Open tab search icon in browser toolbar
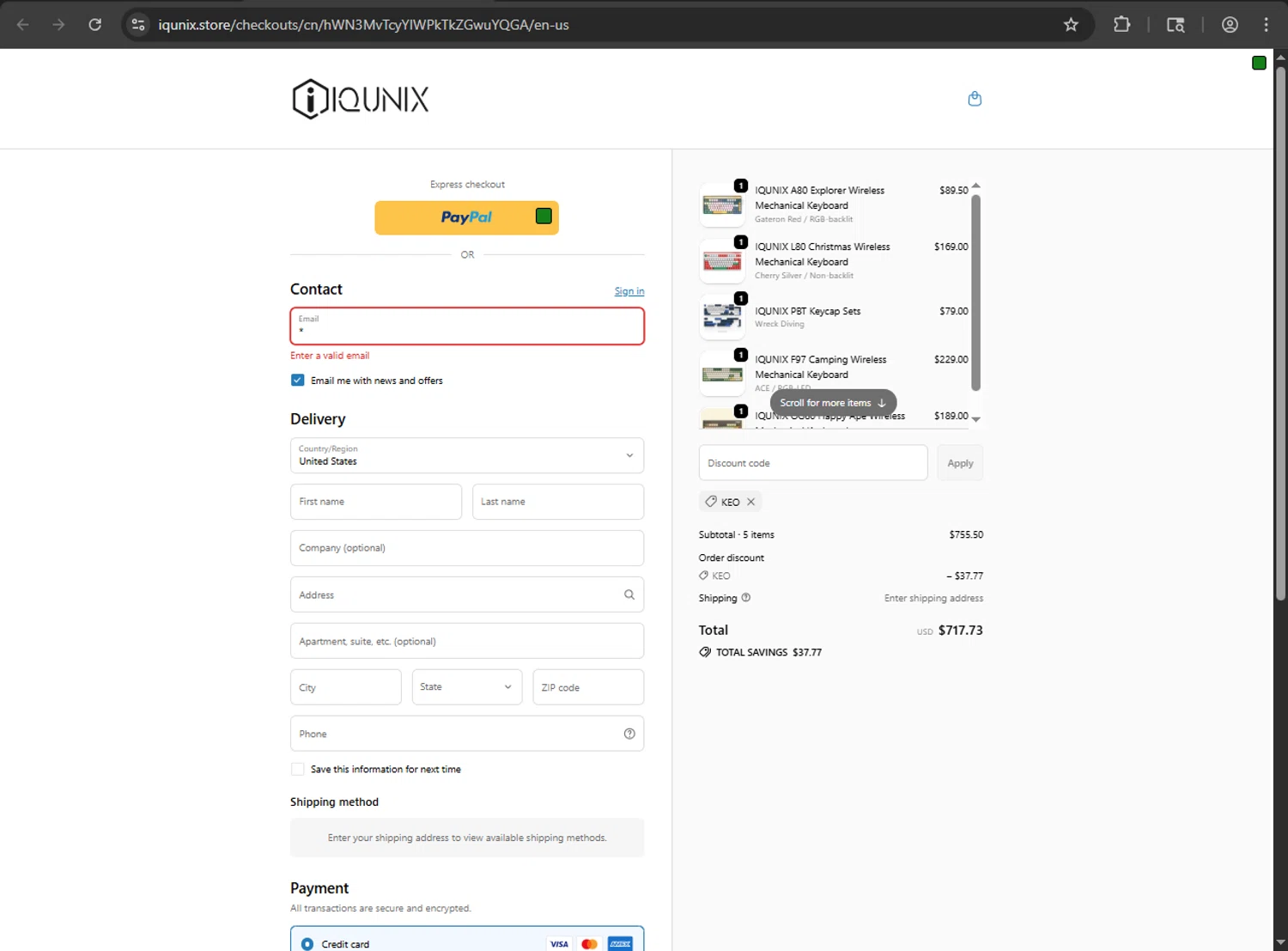Screen dimensions: 1288x951 1176,25
